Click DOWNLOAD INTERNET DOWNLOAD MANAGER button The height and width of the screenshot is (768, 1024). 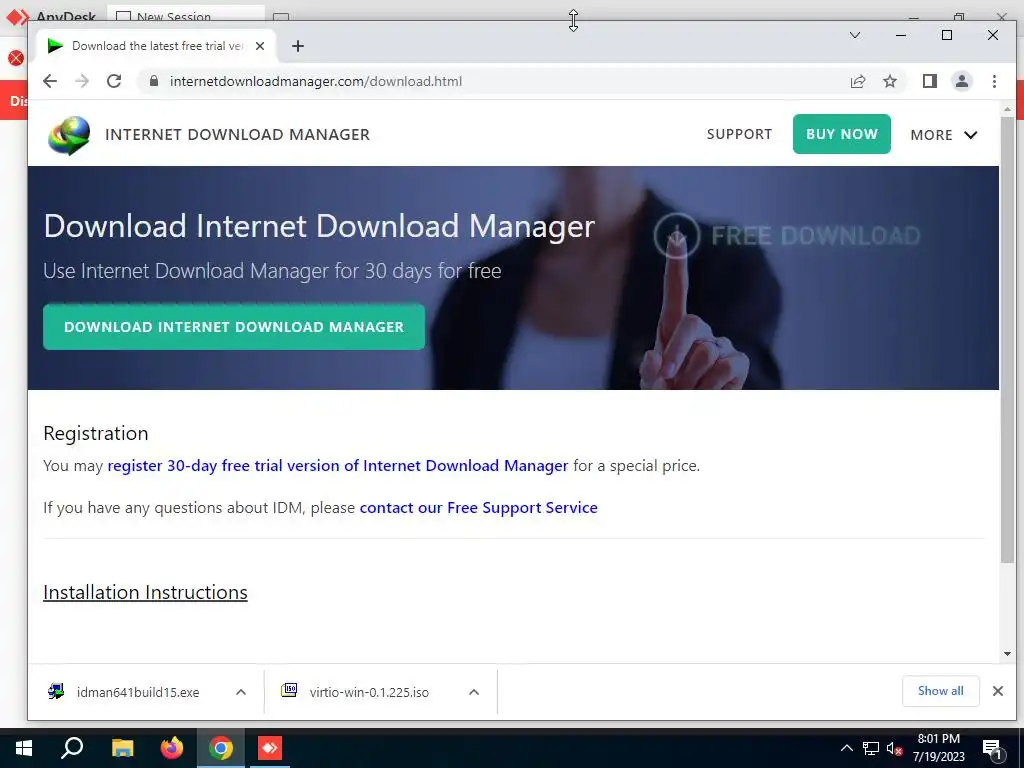tap(234, 327)
